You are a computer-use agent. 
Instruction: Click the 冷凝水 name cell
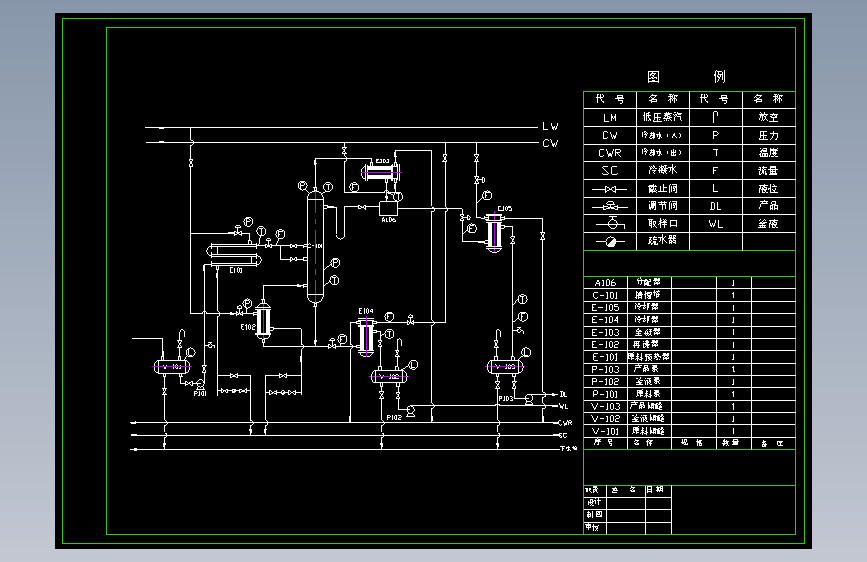662,170
